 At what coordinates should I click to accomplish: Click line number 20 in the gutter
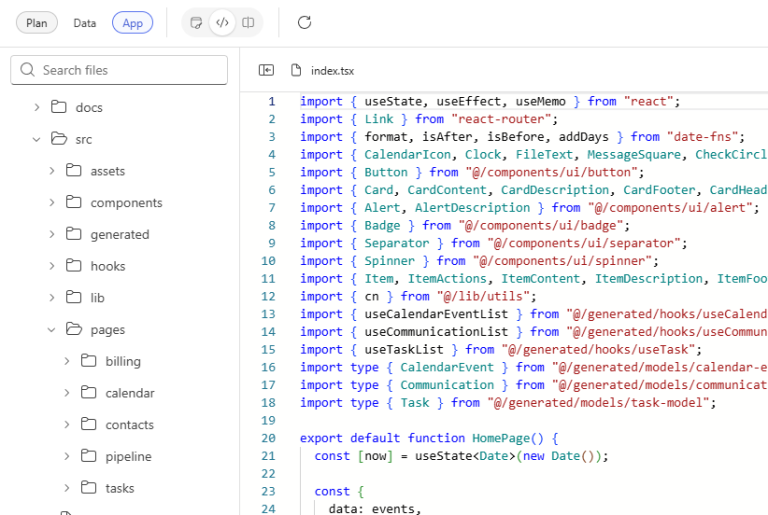(268, 438)
